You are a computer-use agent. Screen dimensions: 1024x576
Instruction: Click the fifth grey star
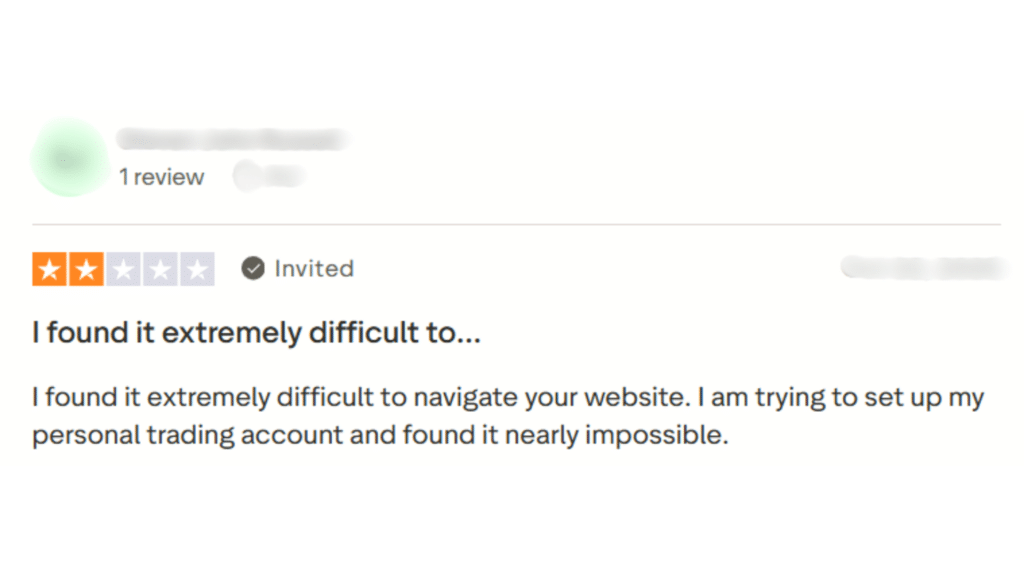point(197,269)
